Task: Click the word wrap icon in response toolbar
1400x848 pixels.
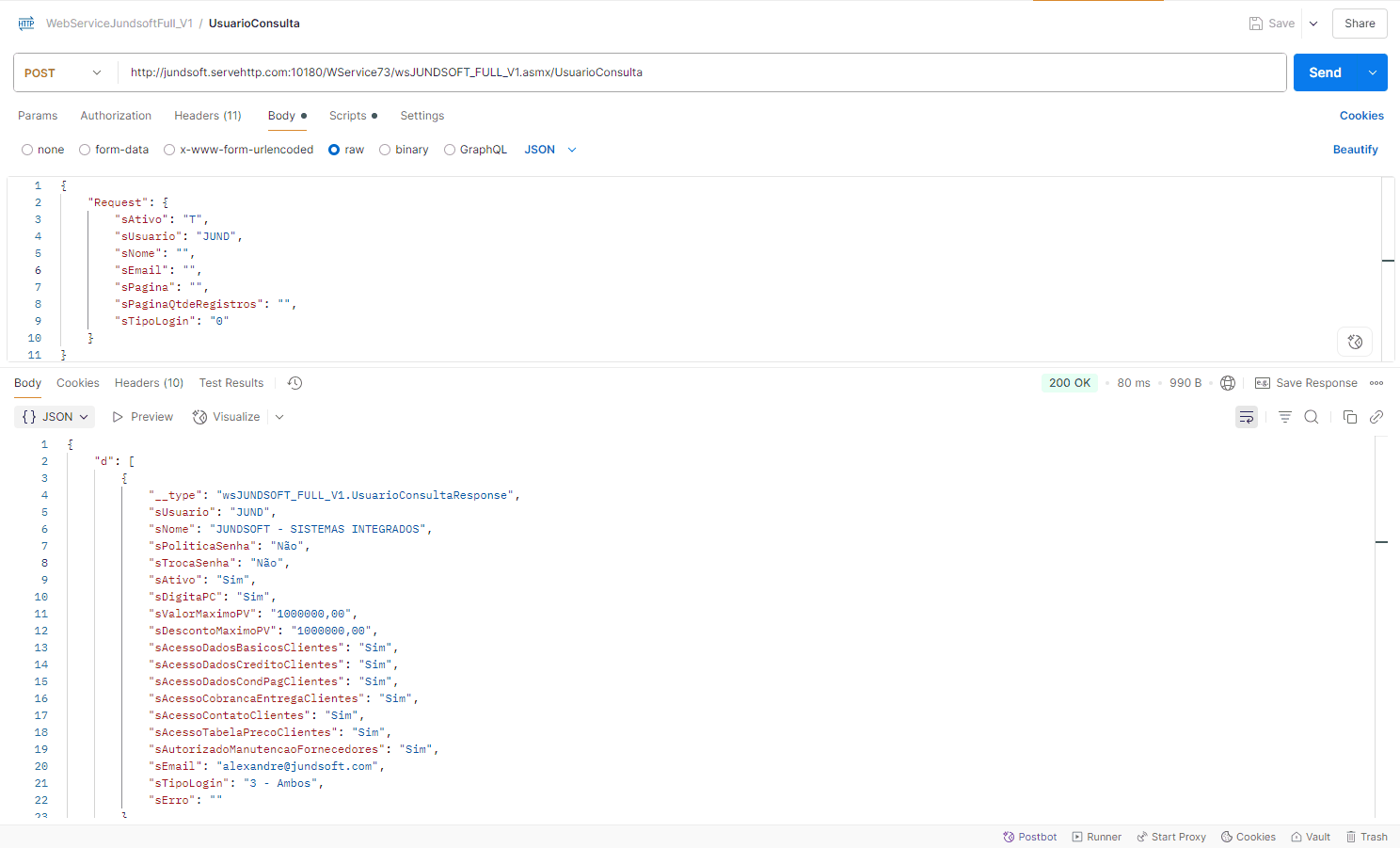Action: click(1246, 417)
